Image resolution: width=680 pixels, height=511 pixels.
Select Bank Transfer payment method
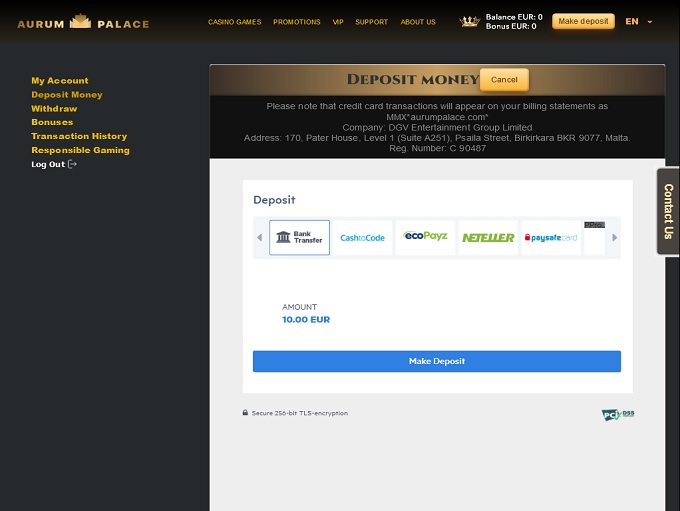299,238
